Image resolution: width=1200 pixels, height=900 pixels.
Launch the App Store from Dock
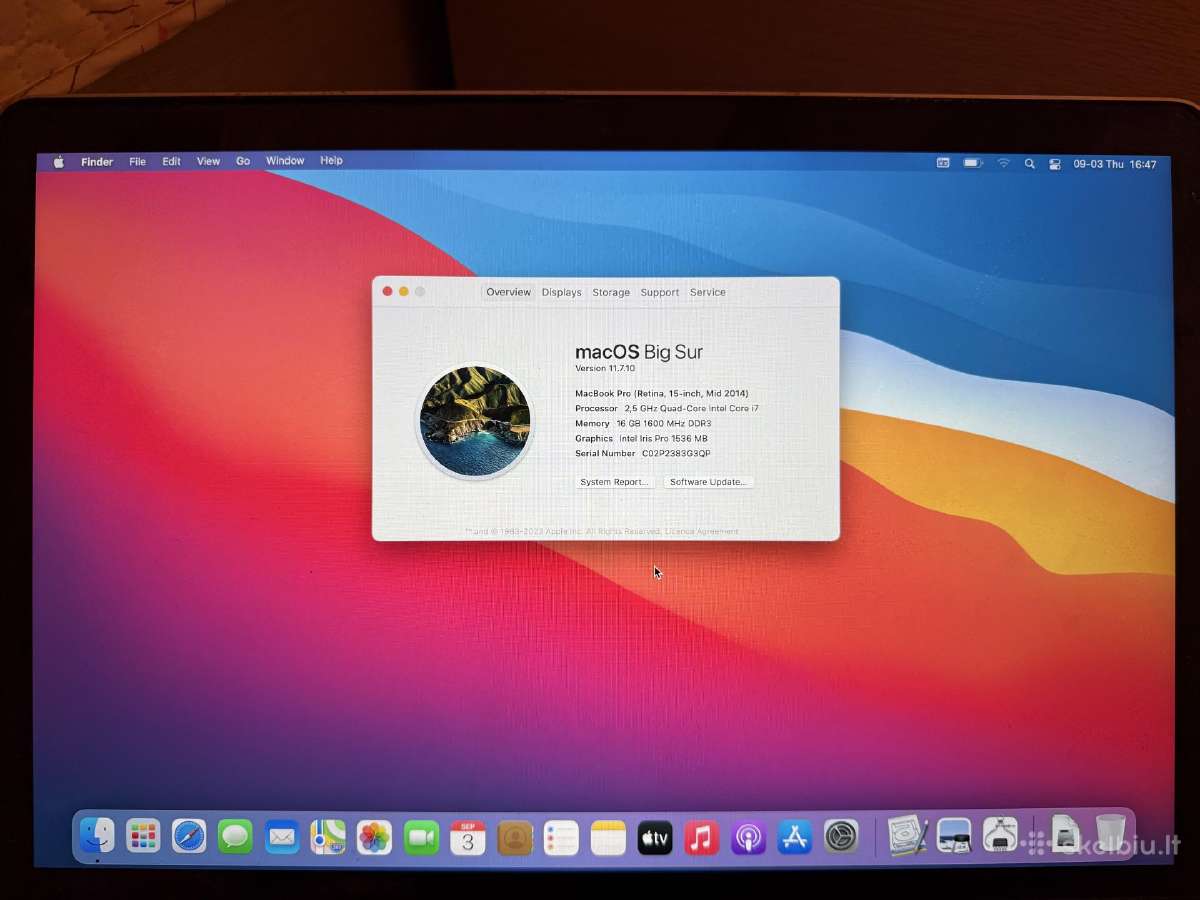pos(795,837)
